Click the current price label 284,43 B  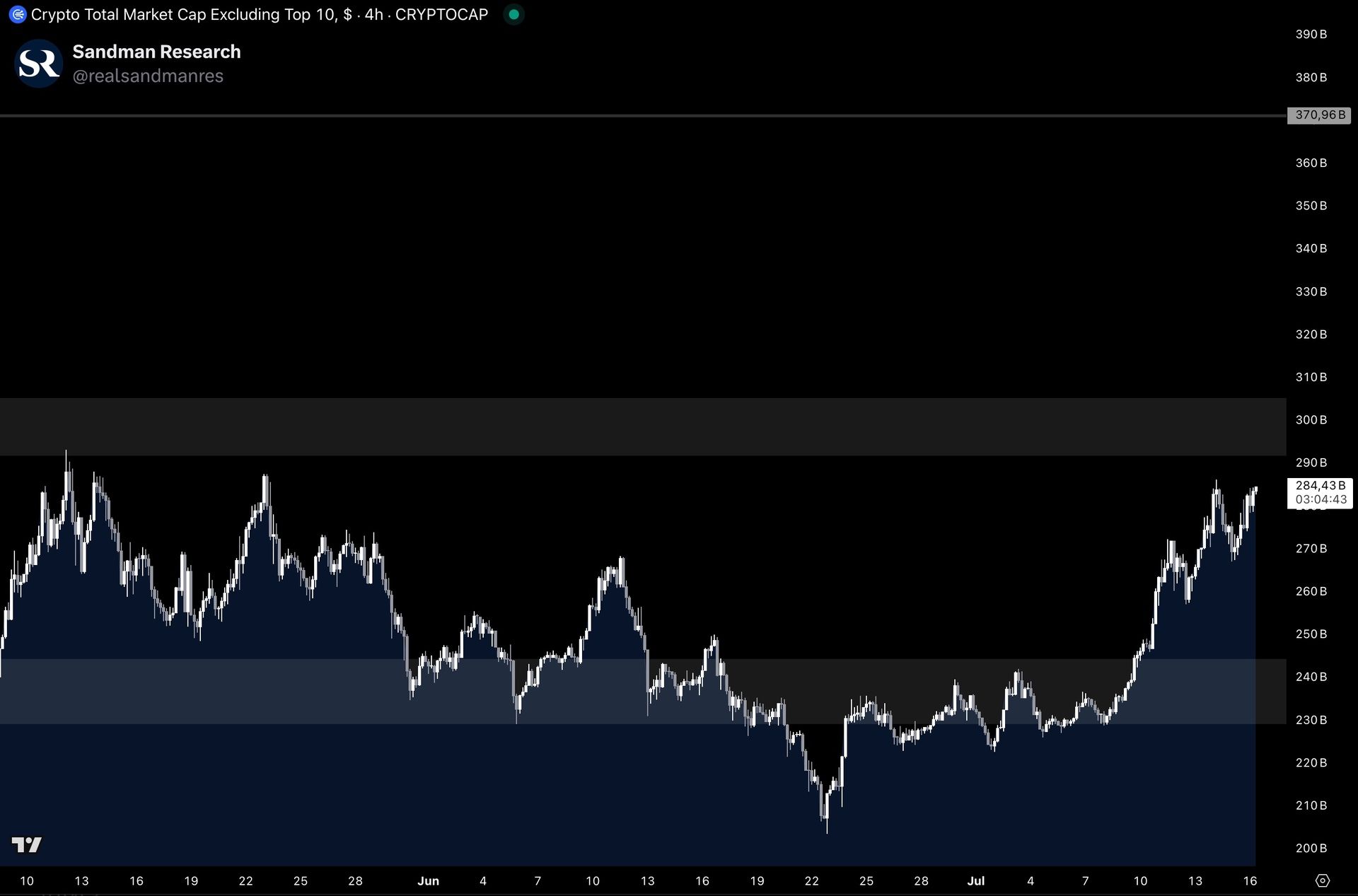click(1320, 485)
